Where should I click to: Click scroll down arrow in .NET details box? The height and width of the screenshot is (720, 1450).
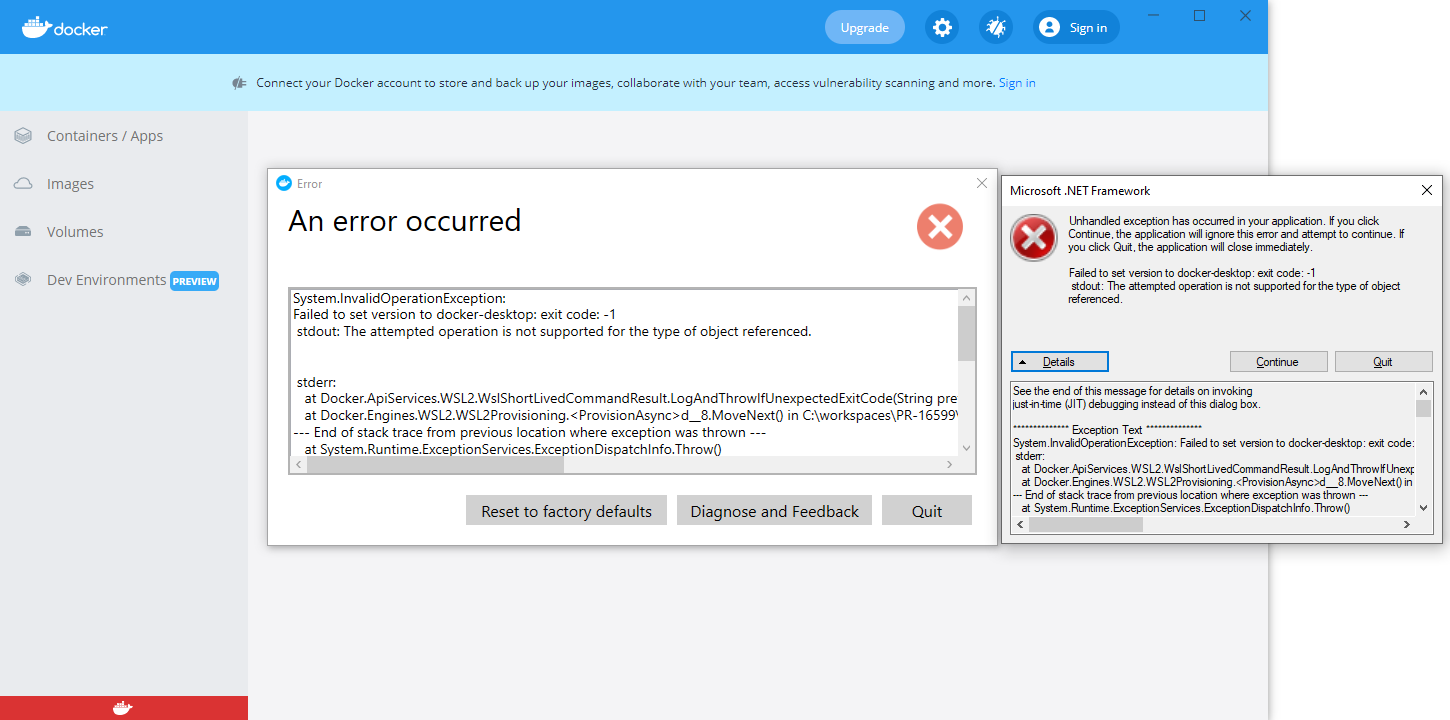pos(1423,508)
